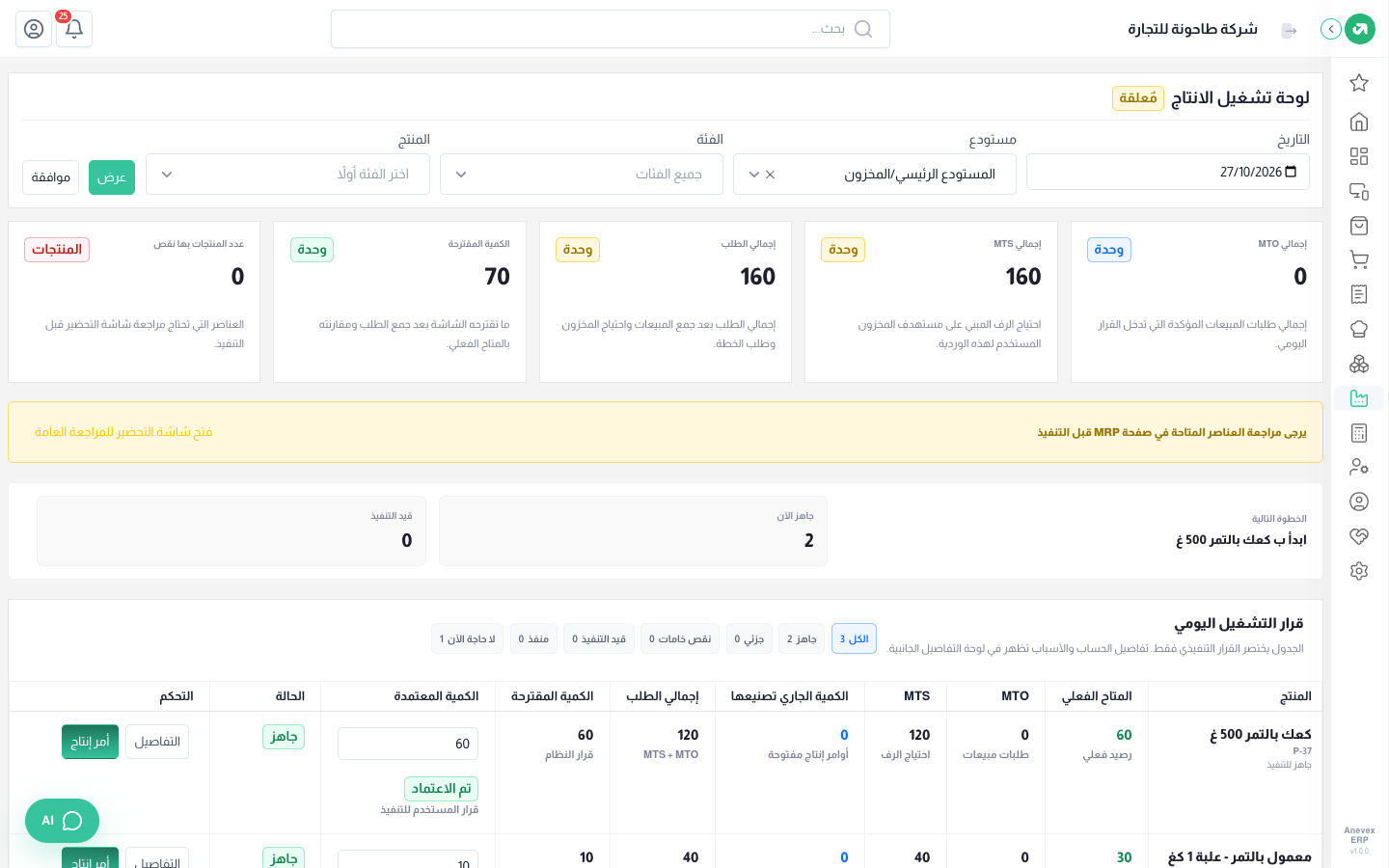Collapse the sidebar with the chevron button

(1331, 29)
